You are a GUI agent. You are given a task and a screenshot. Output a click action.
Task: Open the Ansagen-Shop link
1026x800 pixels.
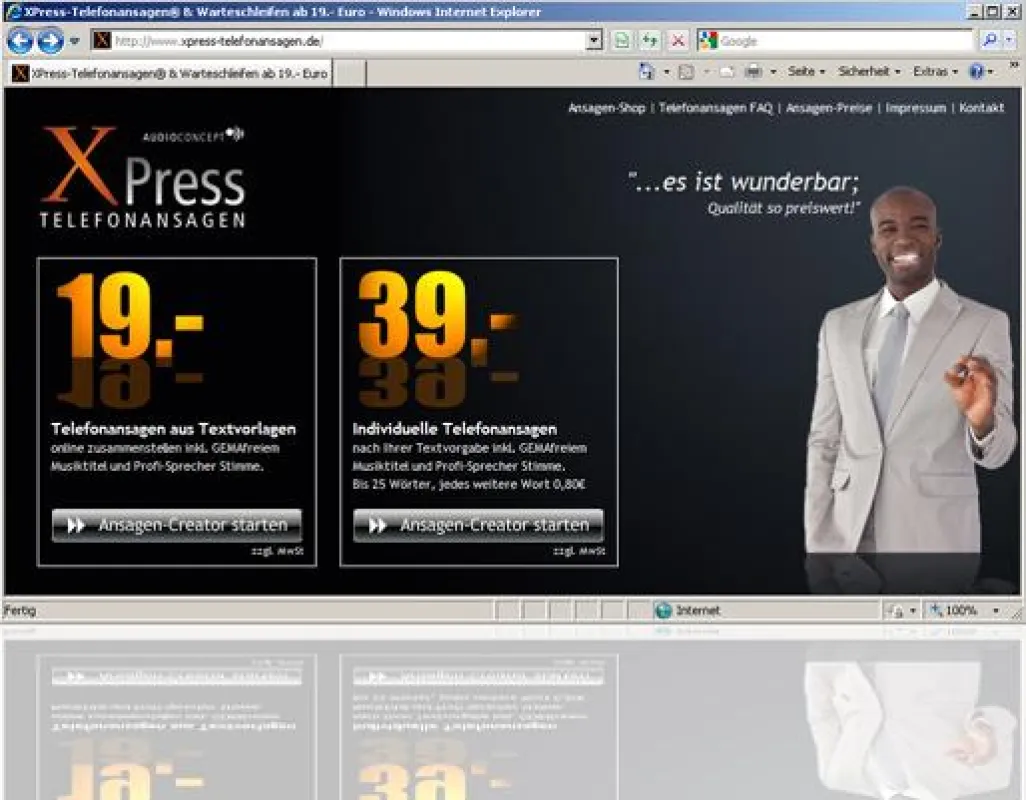pos(607,108)
